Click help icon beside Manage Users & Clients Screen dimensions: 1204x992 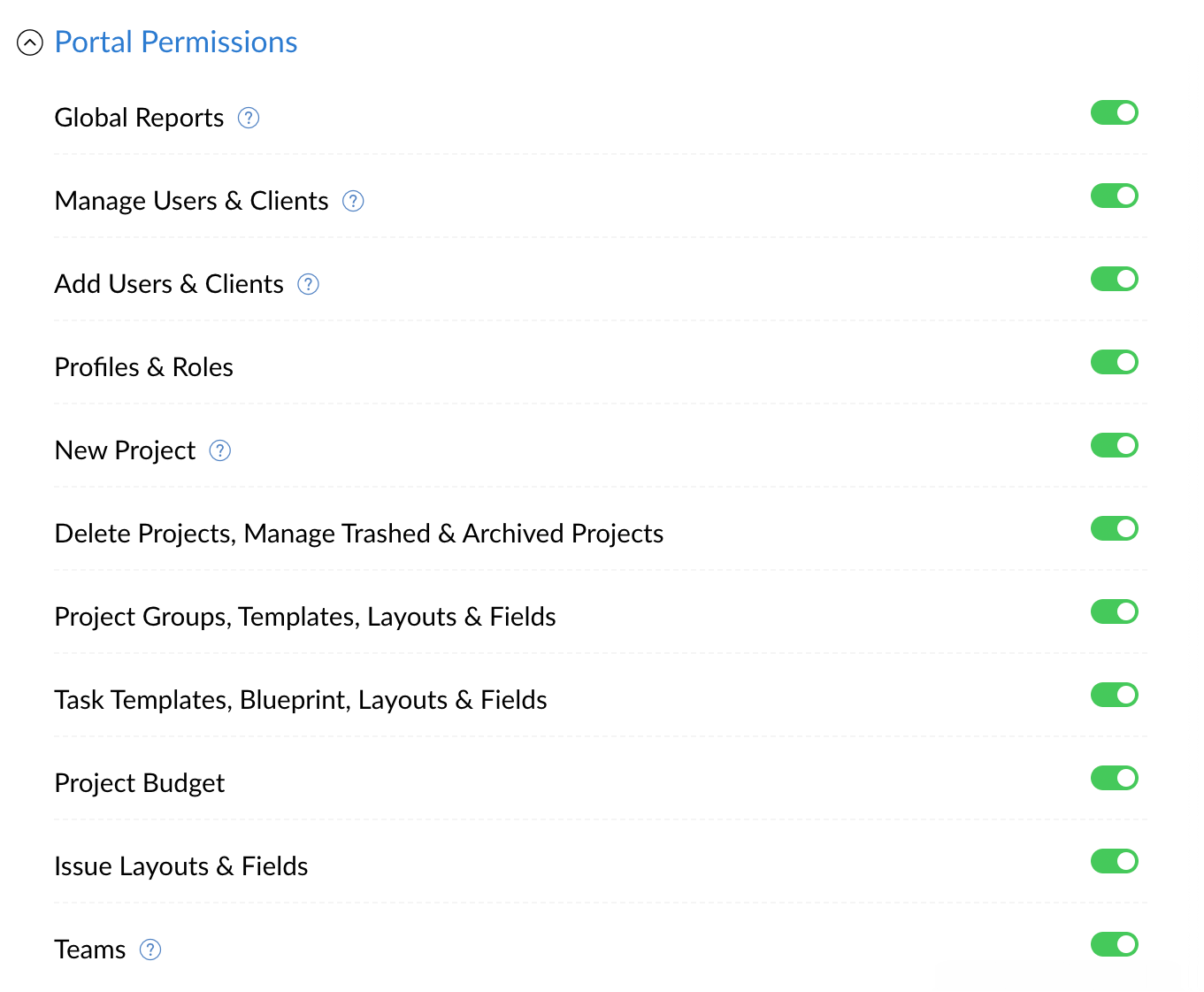[x=353, y=201]
